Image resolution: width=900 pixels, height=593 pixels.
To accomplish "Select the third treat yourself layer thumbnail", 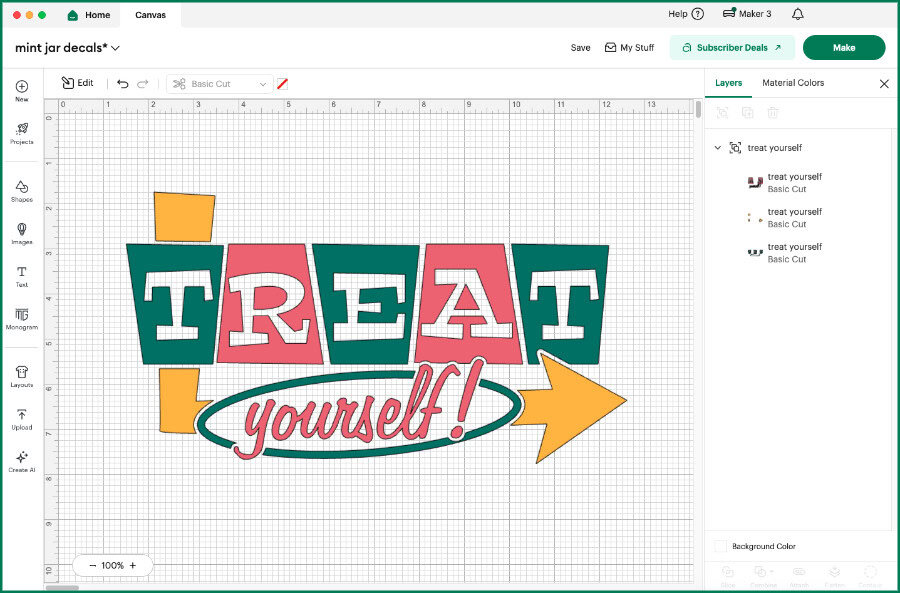I will (x=754, y=253).
